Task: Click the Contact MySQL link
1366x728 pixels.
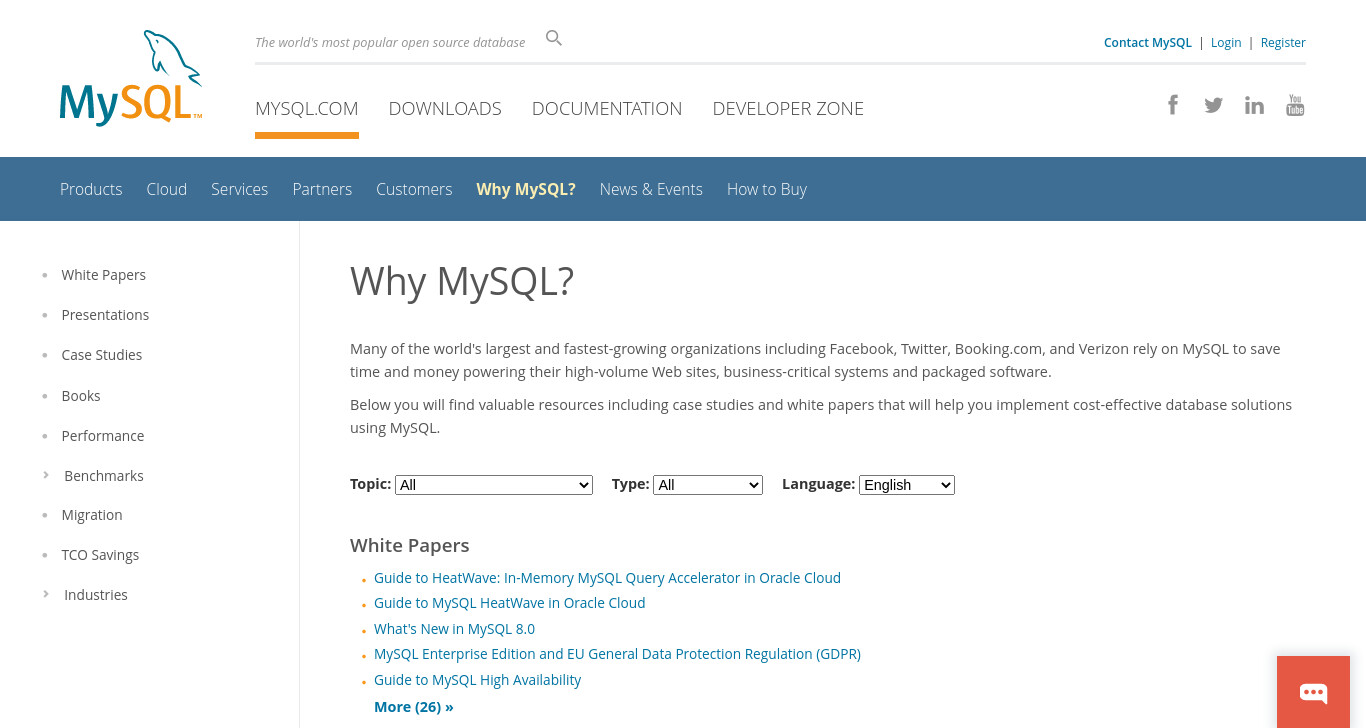Action: (x=1148, y=42)
